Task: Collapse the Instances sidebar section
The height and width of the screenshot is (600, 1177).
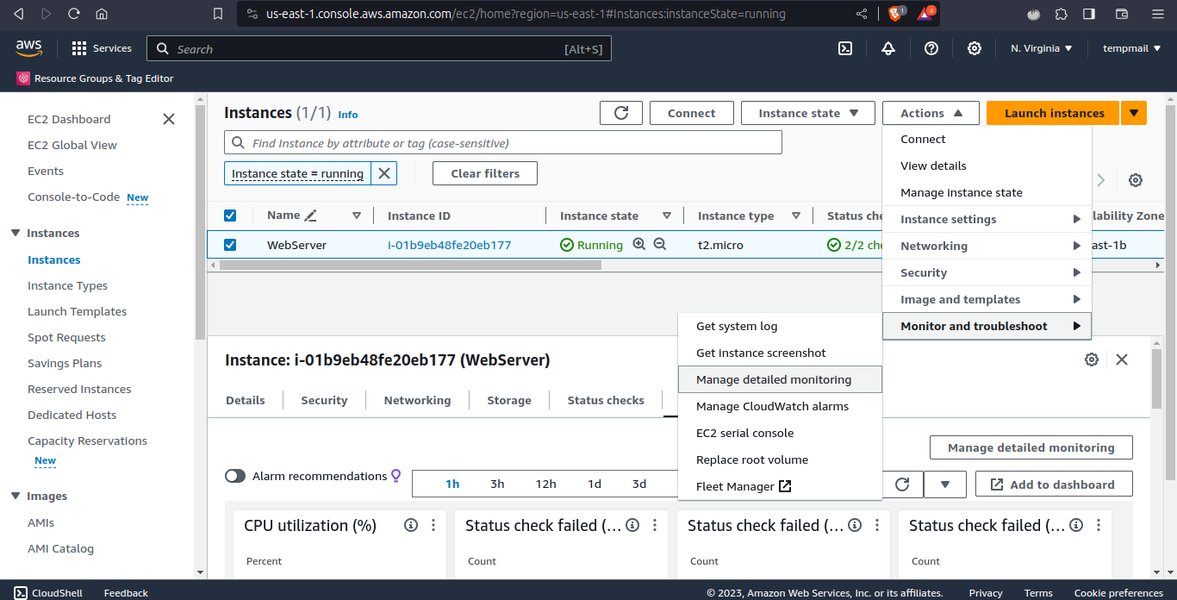Action: tap(16, 233)
